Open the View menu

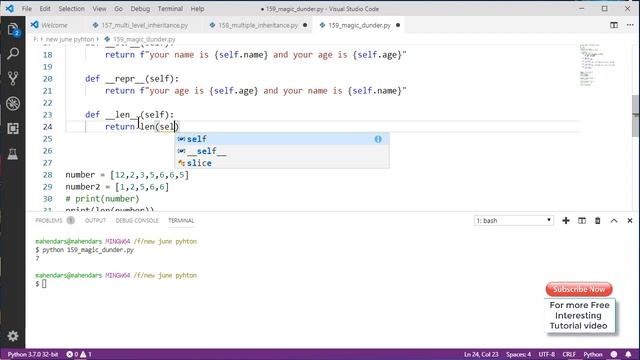[x=99, y=9]
